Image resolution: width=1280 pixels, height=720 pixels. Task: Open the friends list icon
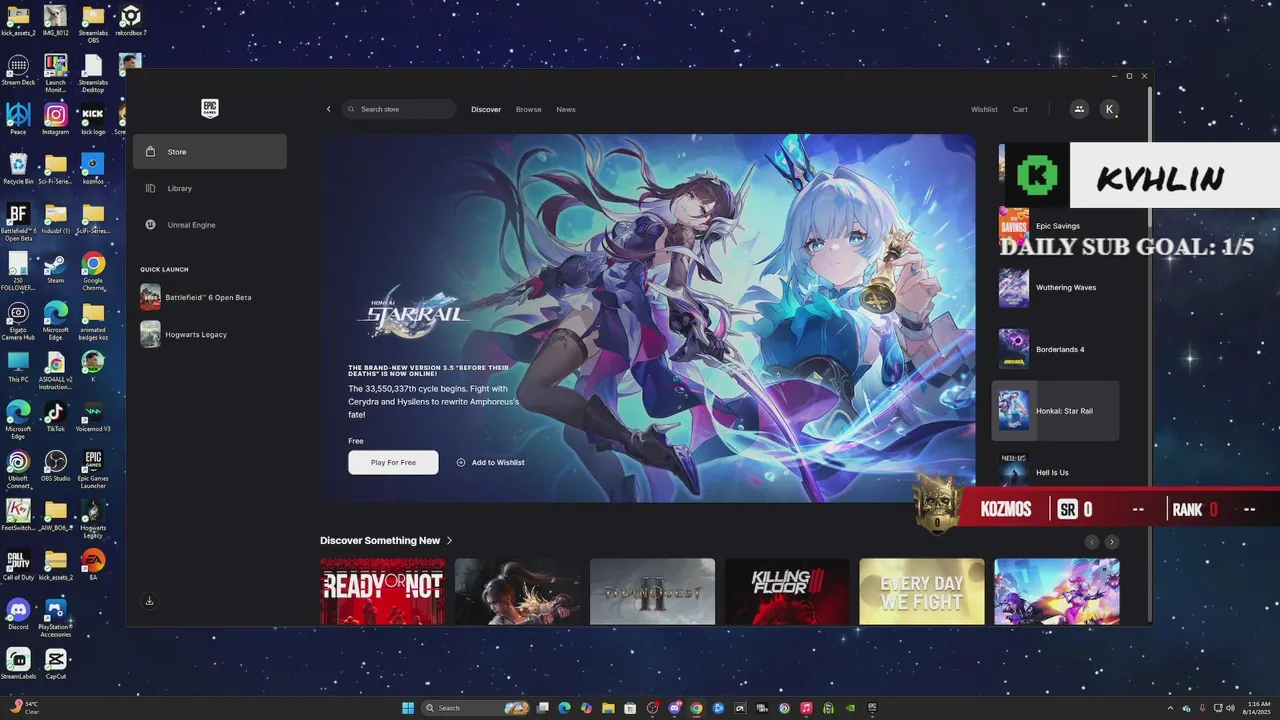coord(1078,109)
